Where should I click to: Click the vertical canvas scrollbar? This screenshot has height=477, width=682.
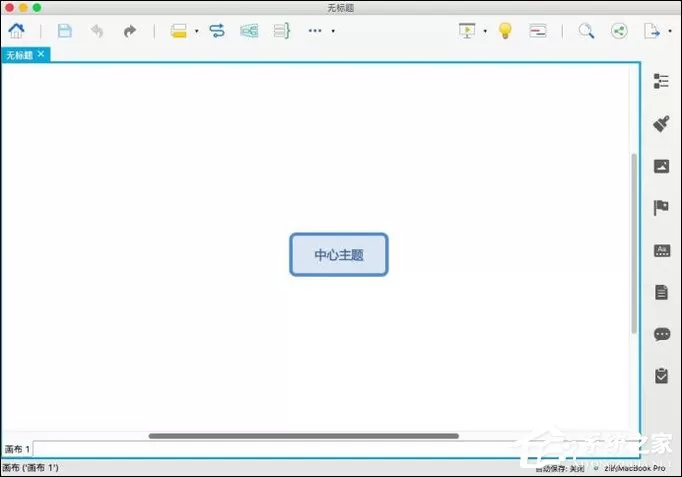634,244
